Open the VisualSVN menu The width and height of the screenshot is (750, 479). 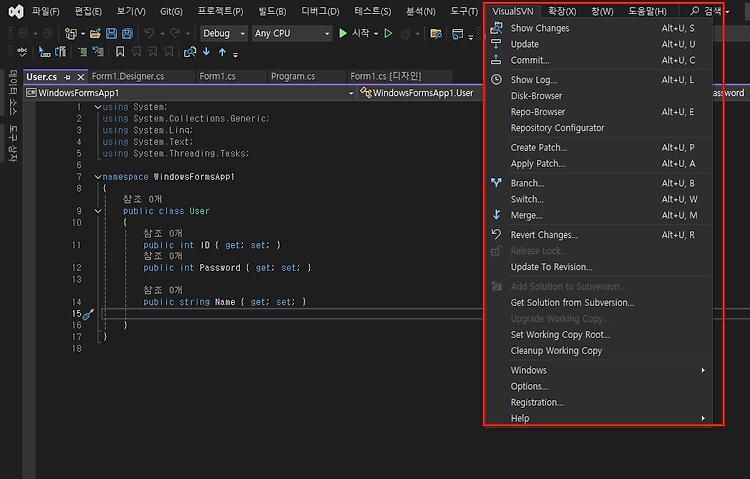(513, 11)
